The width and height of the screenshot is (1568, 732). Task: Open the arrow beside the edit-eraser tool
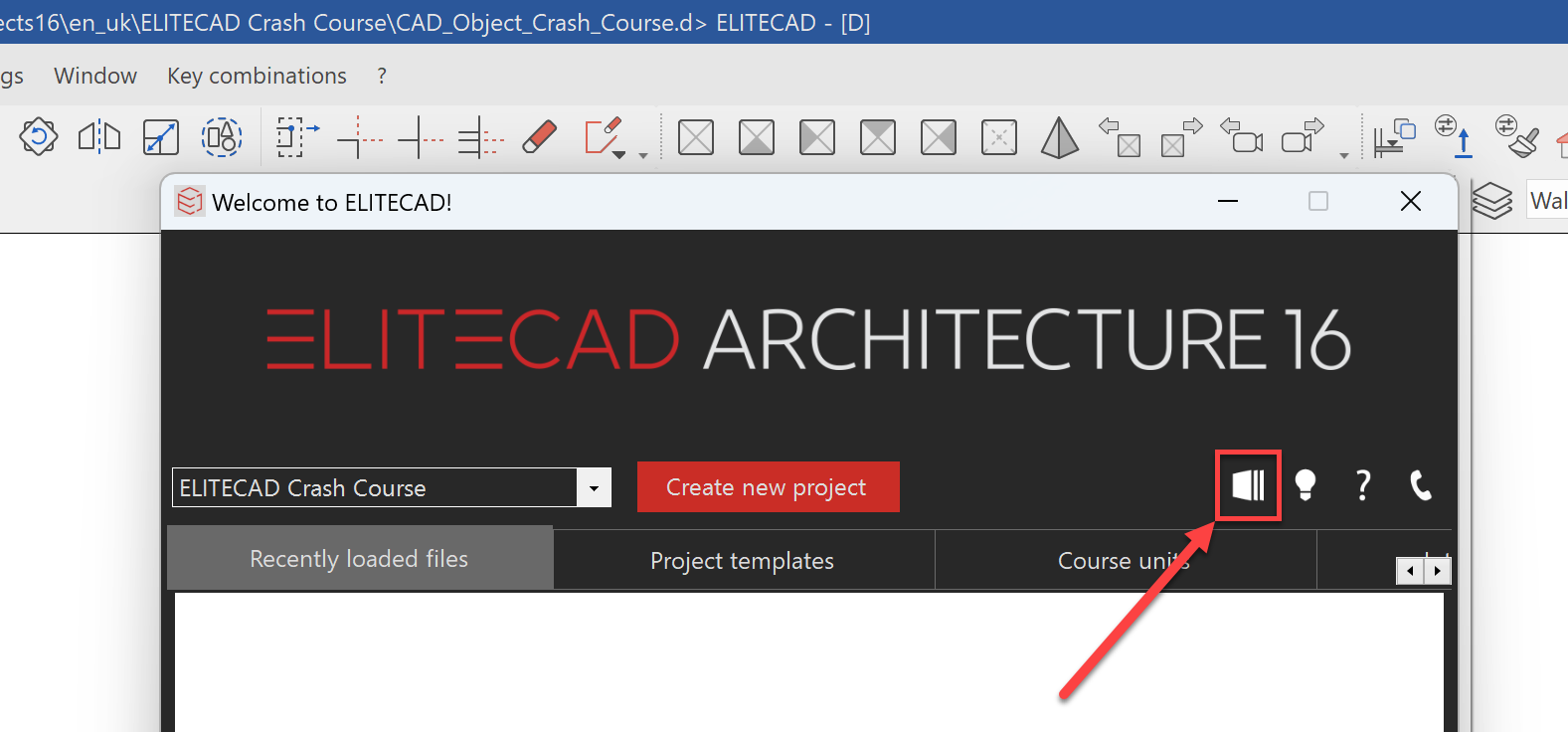pyautogui.click(x=619, y=156)
